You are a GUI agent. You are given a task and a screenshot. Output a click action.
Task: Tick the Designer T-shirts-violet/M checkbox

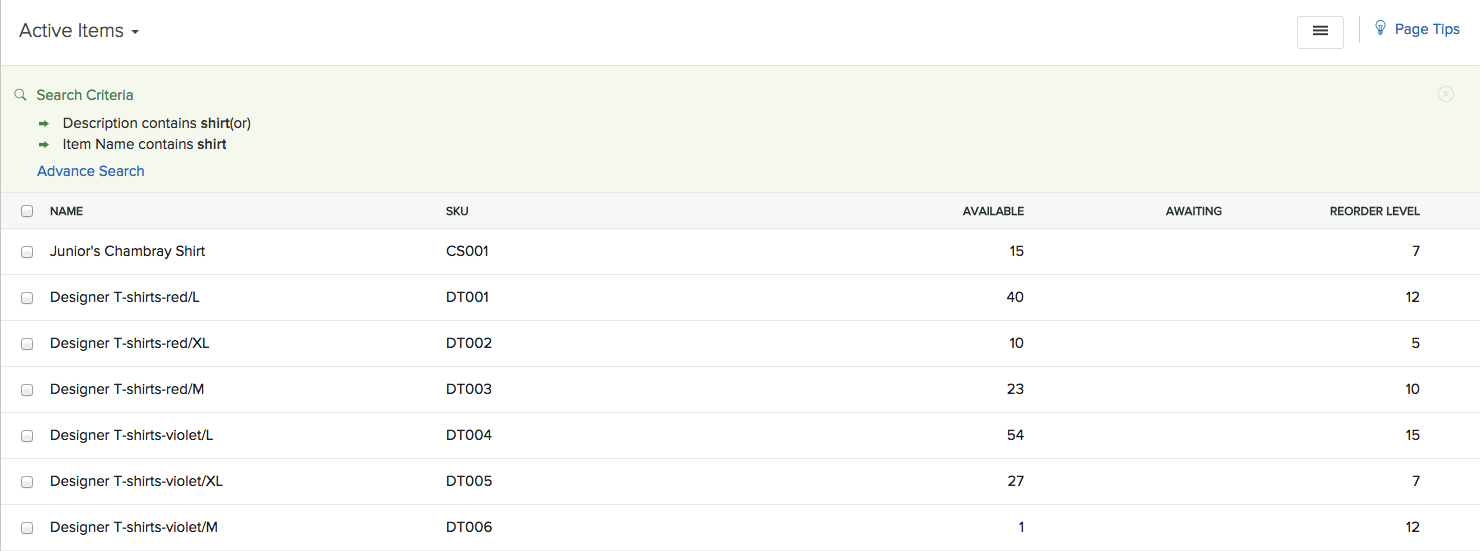[x=27, y=528]
